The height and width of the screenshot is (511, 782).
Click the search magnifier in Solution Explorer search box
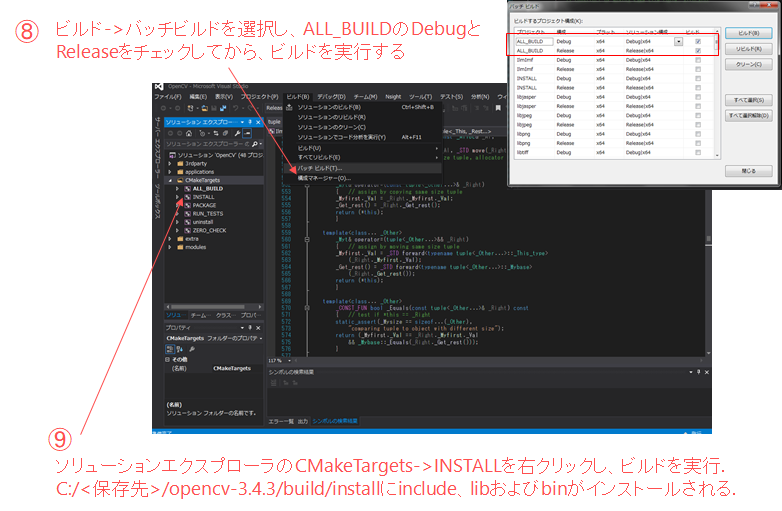coord(254,144)
